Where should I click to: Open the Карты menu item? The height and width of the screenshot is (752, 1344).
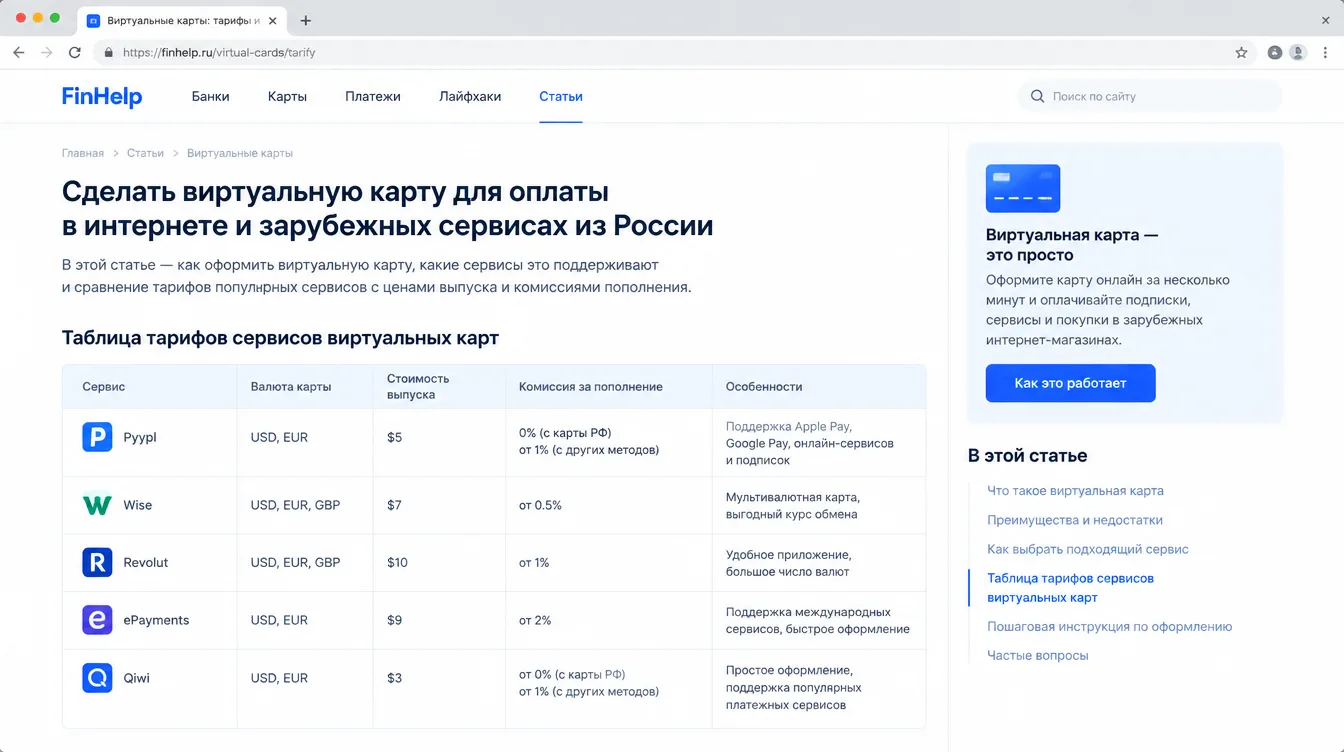pos(287,97)
